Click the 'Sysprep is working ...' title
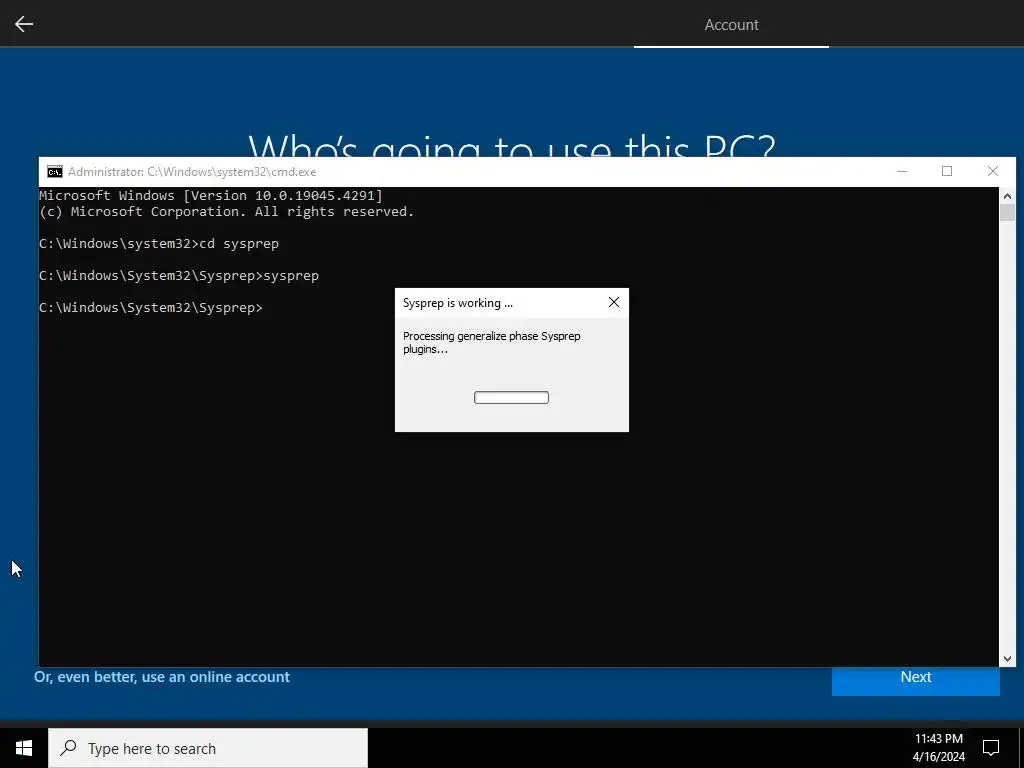Image resolution: width=1024 pixels, height=768 pixels. click(458, 303)
